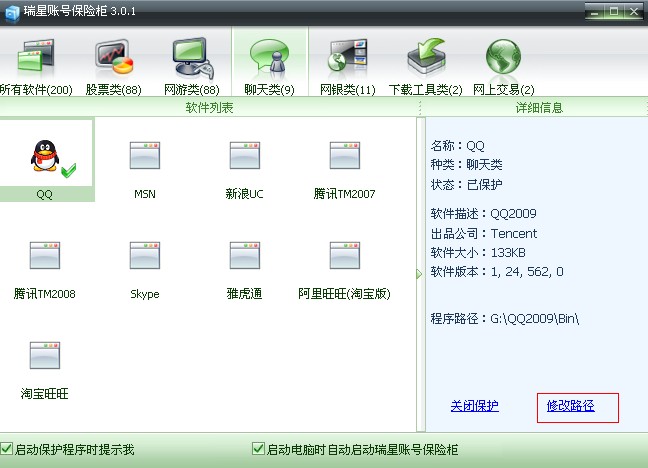Click the 瑞星账号保险柜 title bar app icon
Image resolution: width=648 pixels, height=468 pixels.
pos(12,12)
